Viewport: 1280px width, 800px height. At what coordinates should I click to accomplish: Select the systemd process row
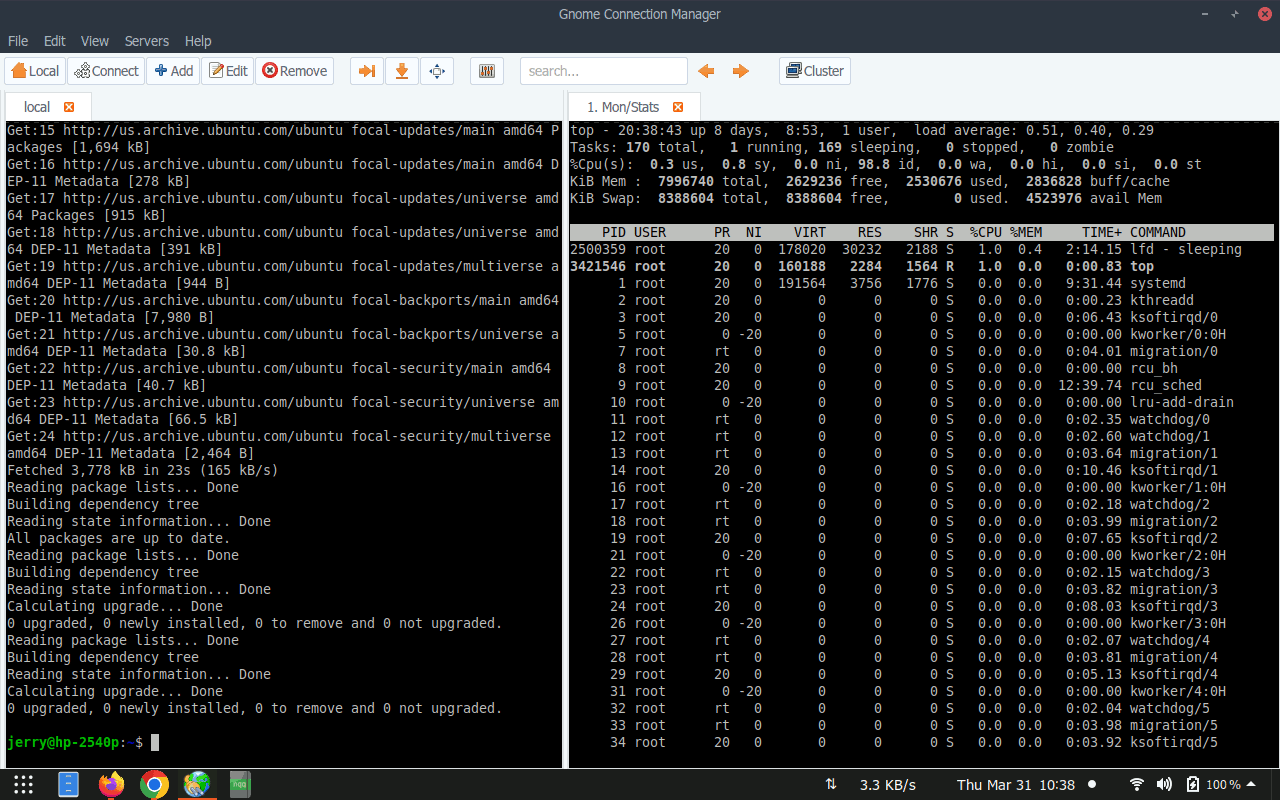(921, 283)
